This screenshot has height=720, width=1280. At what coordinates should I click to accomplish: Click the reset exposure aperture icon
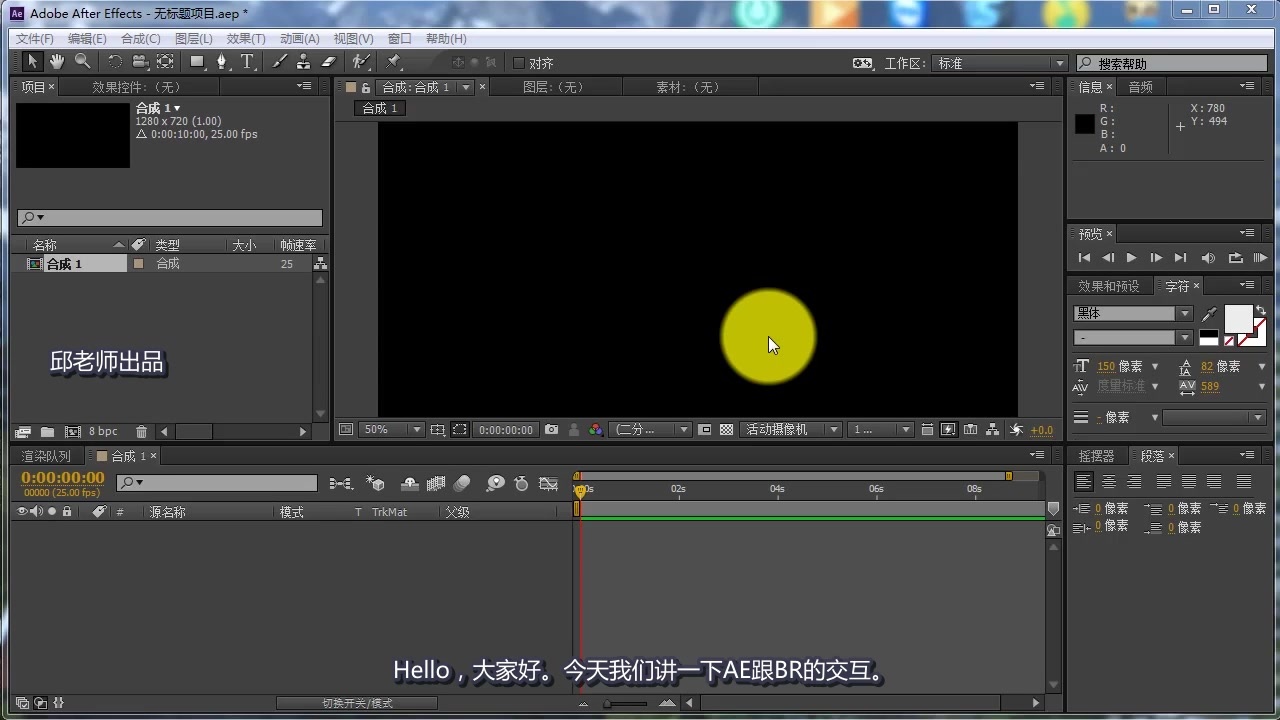(1016, 430)
